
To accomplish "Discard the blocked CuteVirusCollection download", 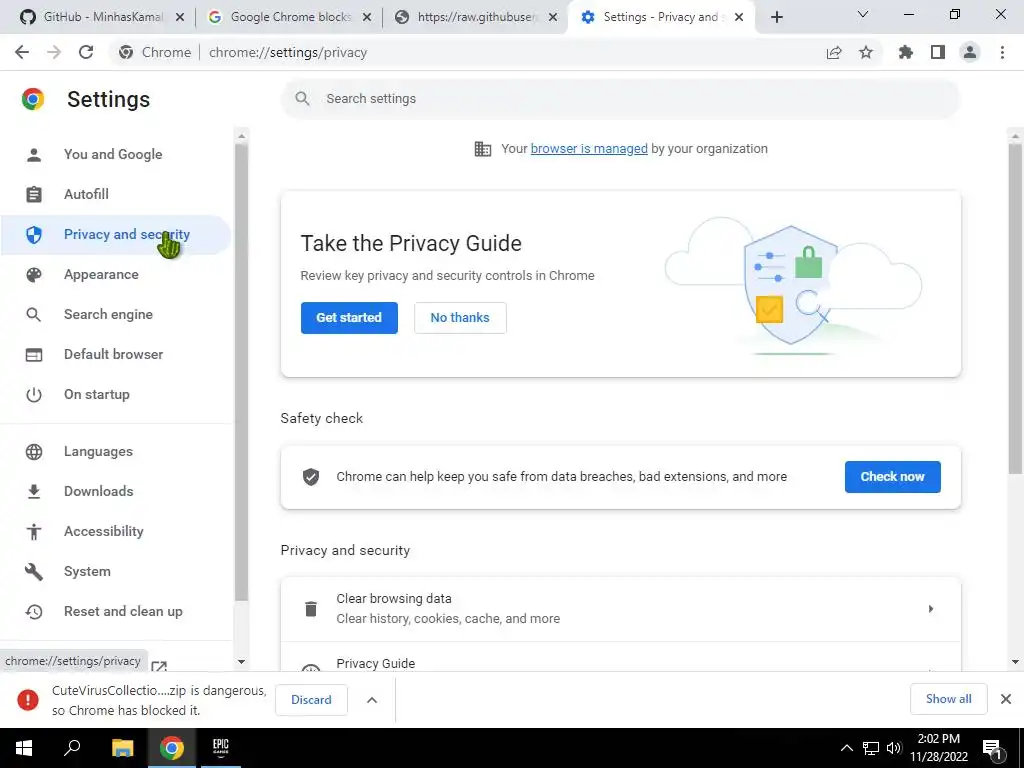I will [x=312, y=699].
